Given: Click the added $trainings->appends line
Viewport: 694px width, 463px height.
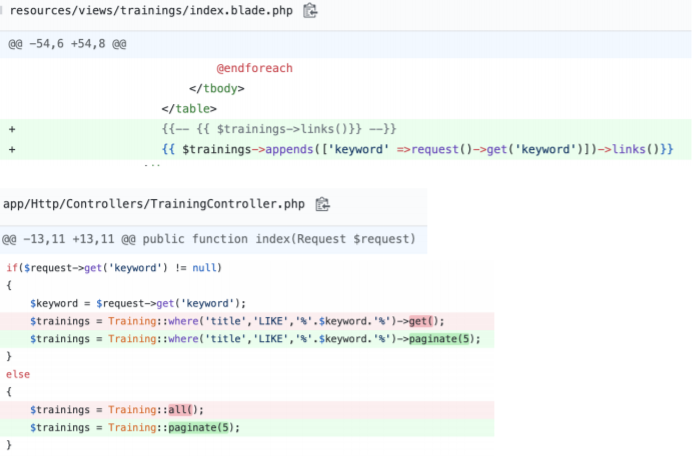Looking at the screenshot, I should click(x=417, y=150).
